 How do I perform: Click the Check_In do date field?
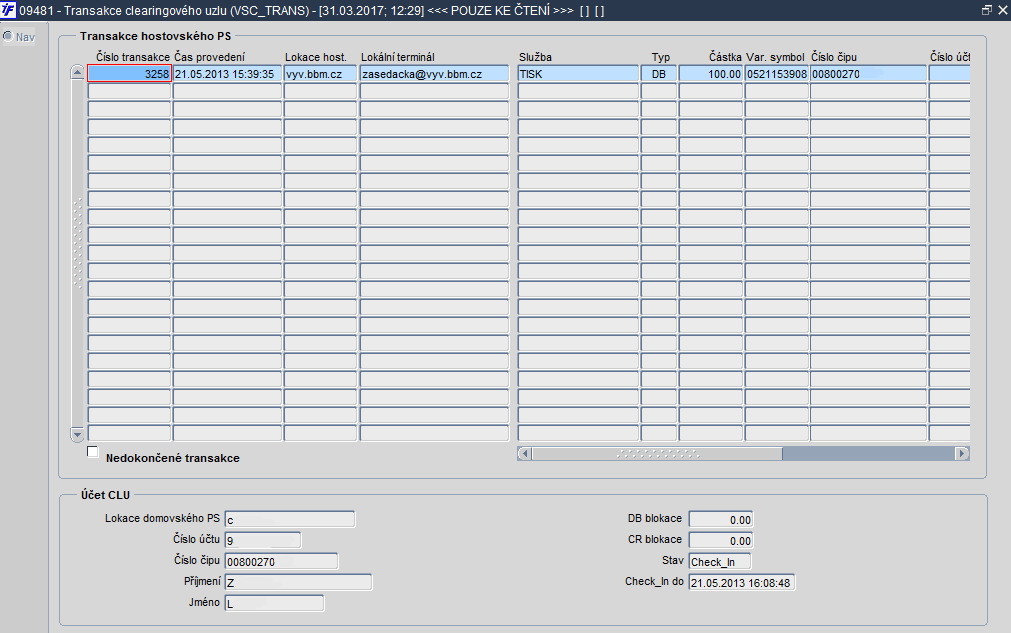[741, 583]
